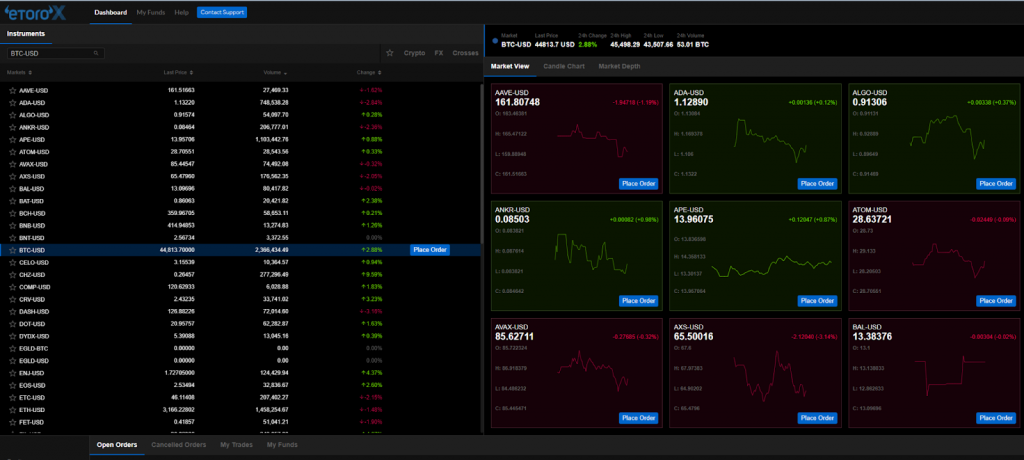
Task: Open the My Funds top menu
Action: point(151,12)
